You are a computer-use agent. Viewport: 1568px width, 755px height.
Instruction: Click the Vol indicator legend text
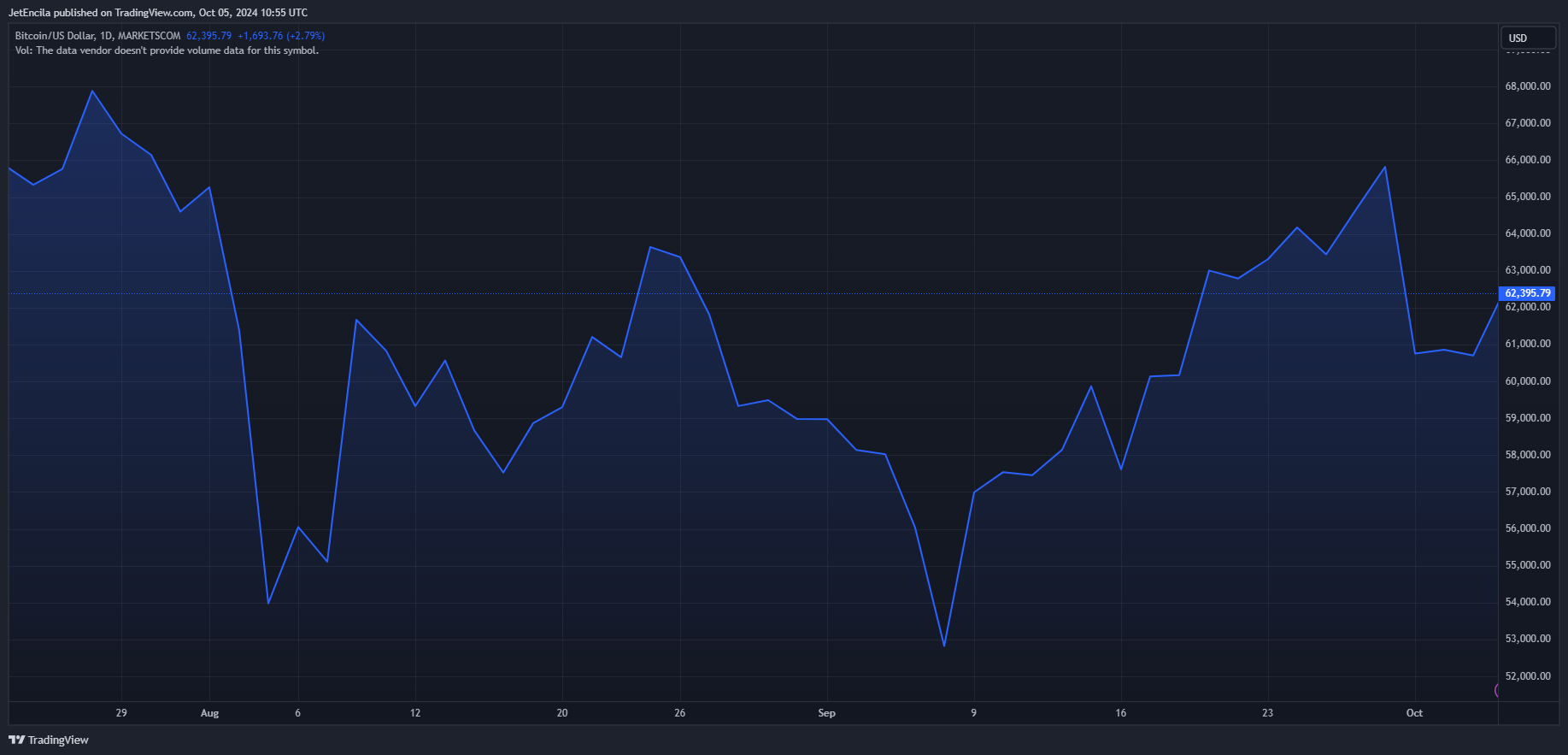click(167, 50)
